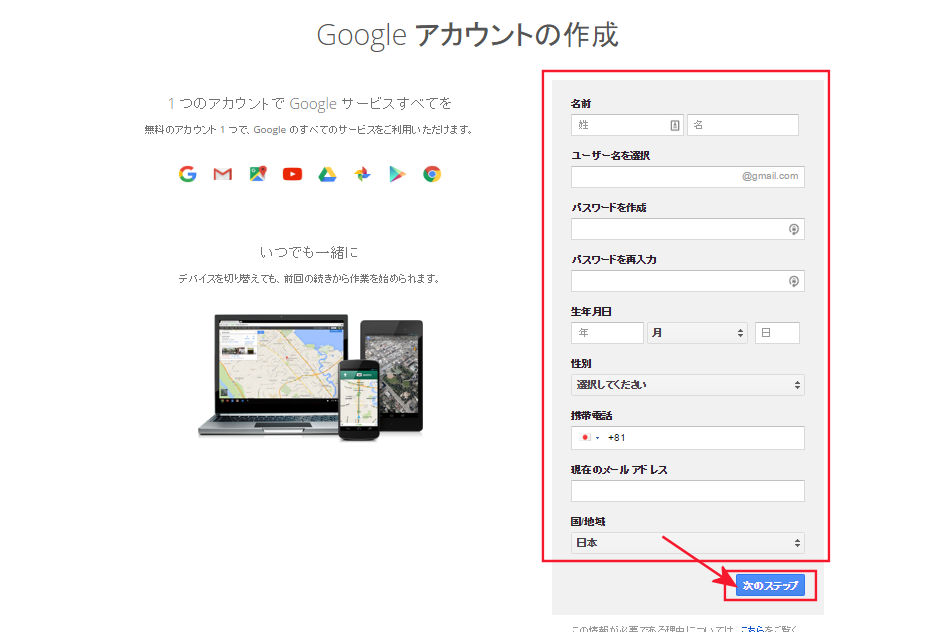Click the 国/地域 label
Screen dimensions: 949x632
[588, 522]
